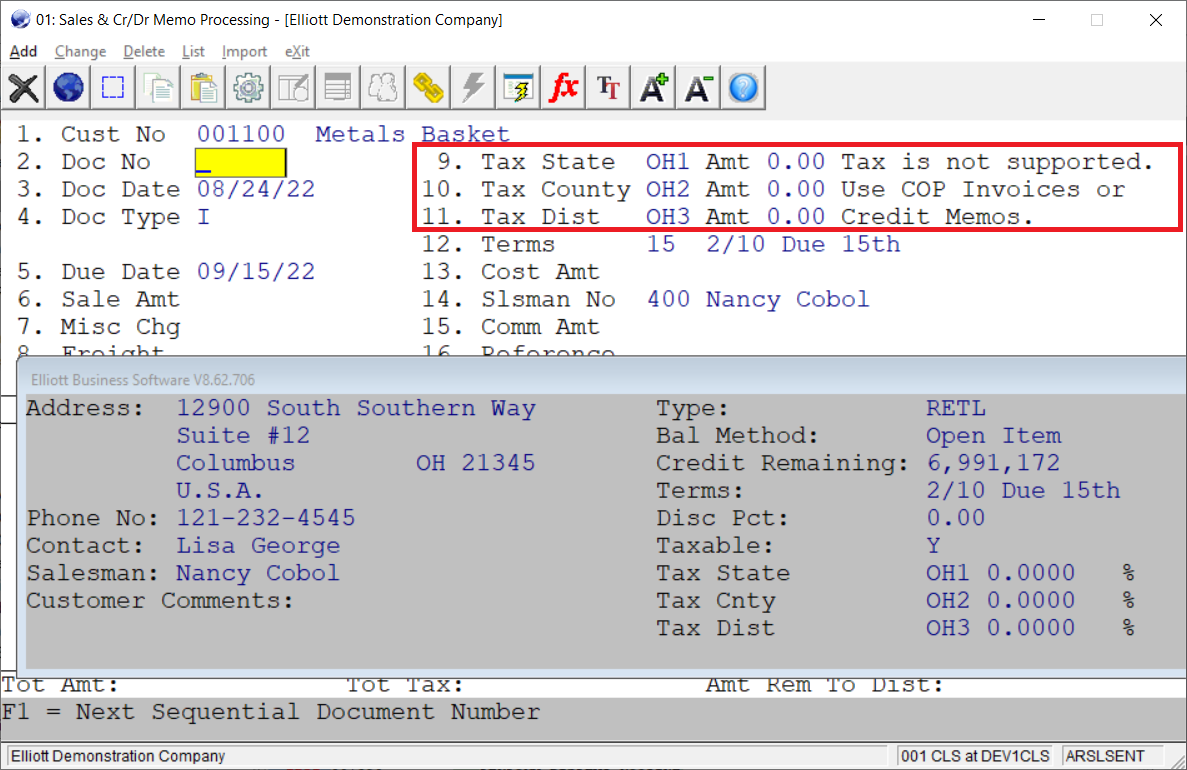Click the Misc Chg field label
This screenshot has height=770, width=1187.
(x=120, y=327)
